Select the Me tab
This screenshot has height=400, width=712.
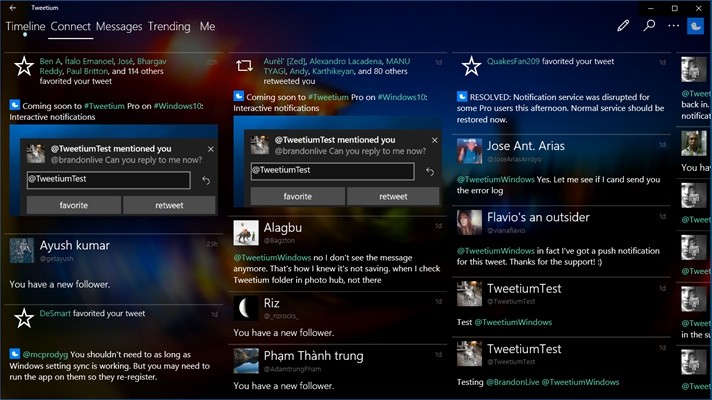click(x=208, y=26)
